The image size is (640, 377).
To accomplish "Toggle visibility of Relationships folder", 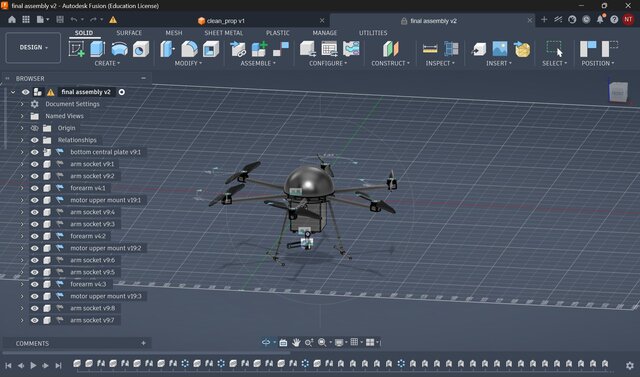I will [x=35, y=140].
